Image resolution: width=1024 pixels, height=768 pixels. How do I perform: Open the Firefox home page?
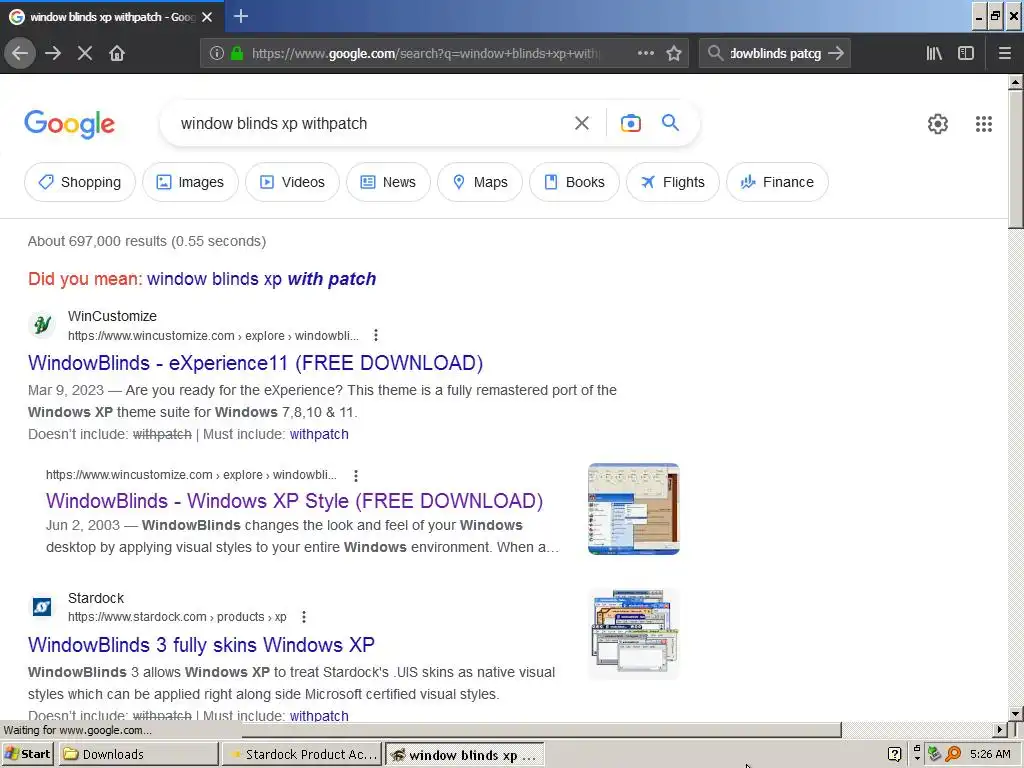117,54
